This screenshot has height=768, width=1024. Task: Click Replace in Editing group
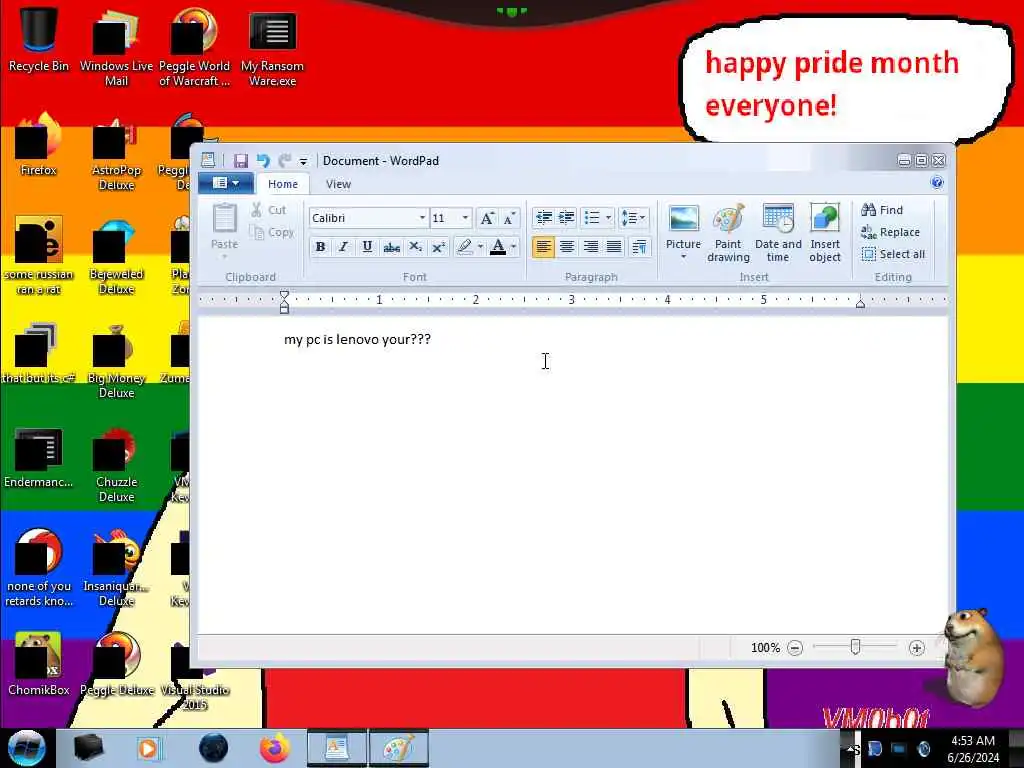pos(891,232)
